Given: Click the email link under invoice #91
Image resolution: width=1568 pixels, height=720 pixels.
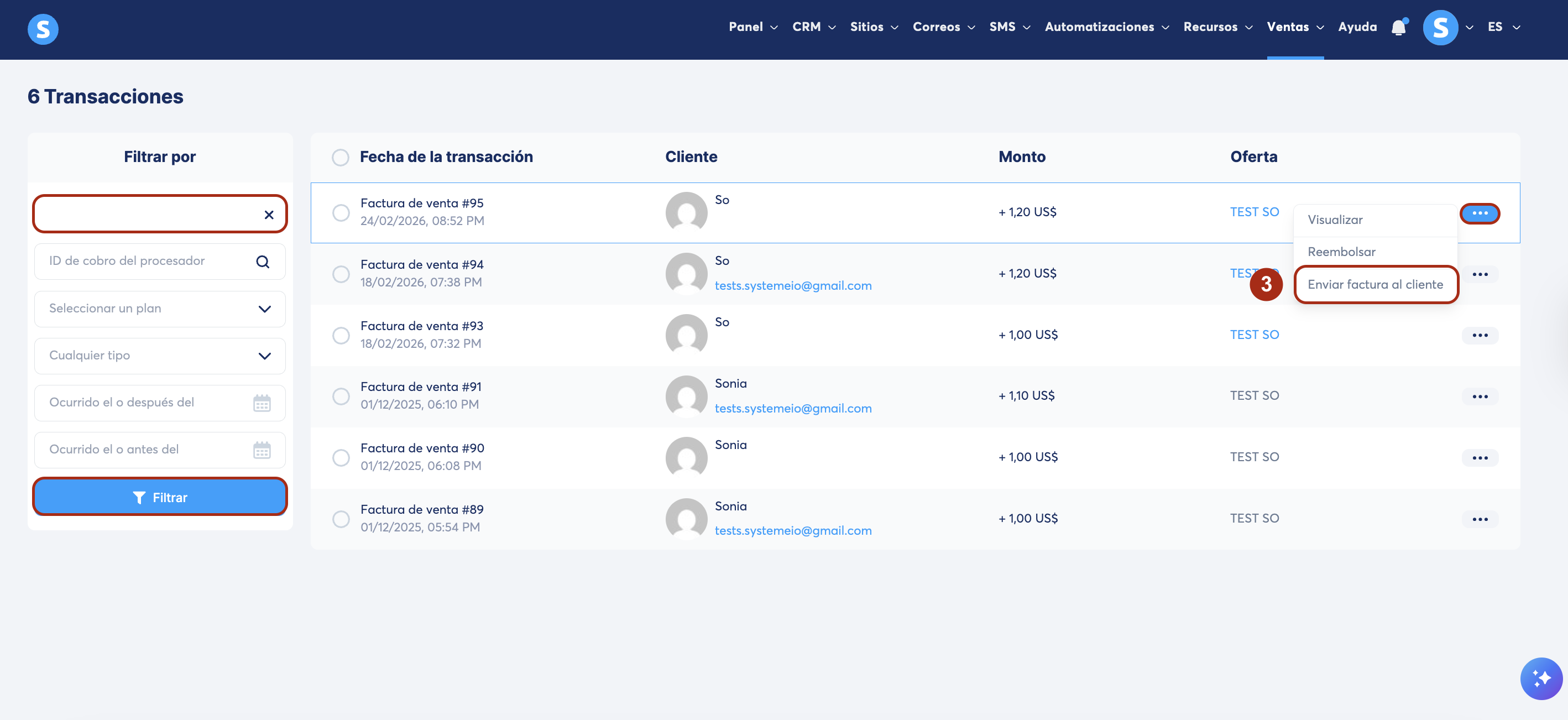Looking at the screenshot, I should (x=792, y=408).
